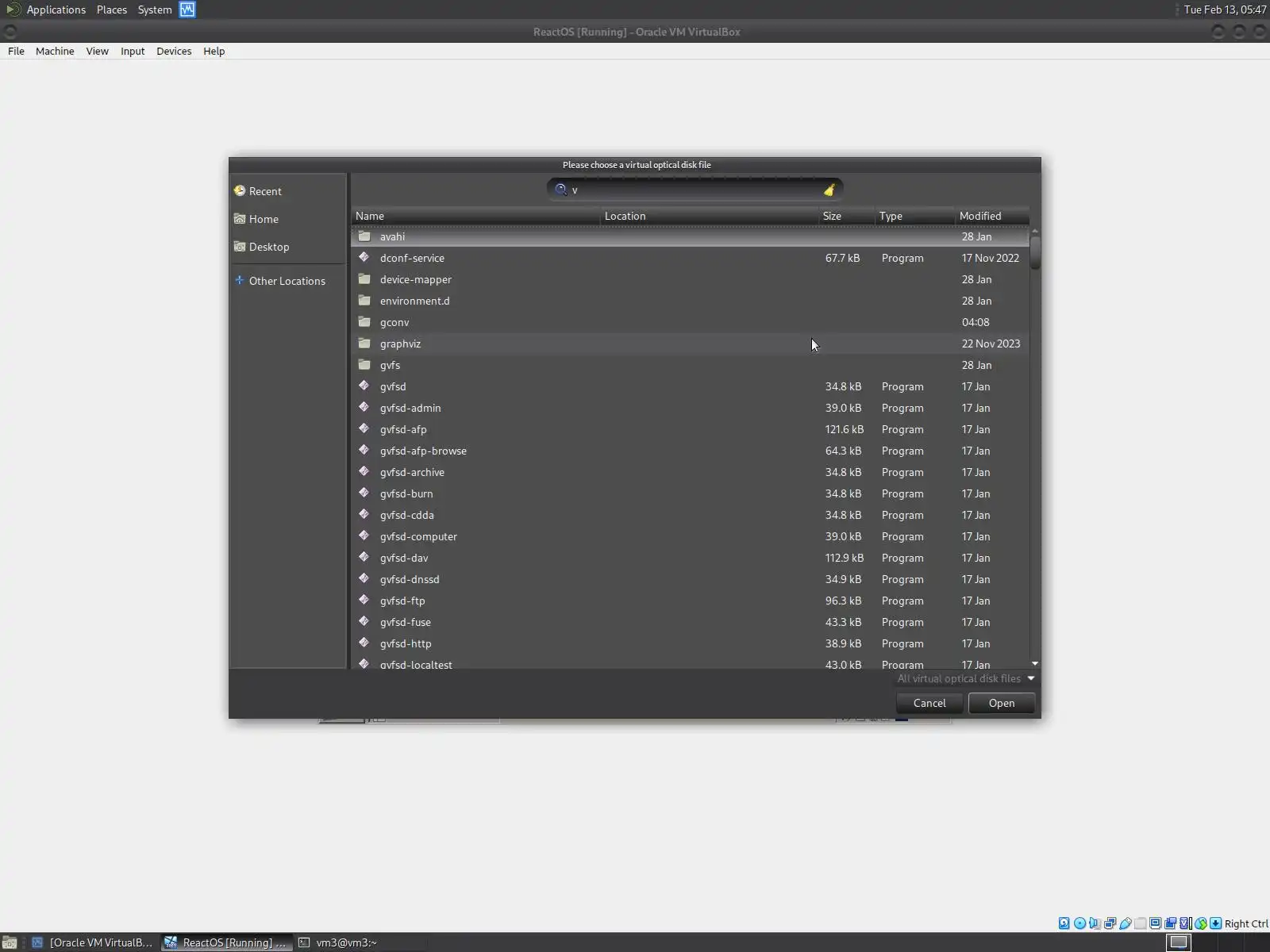Open Other Locations in the sidebar

[288, 281]
